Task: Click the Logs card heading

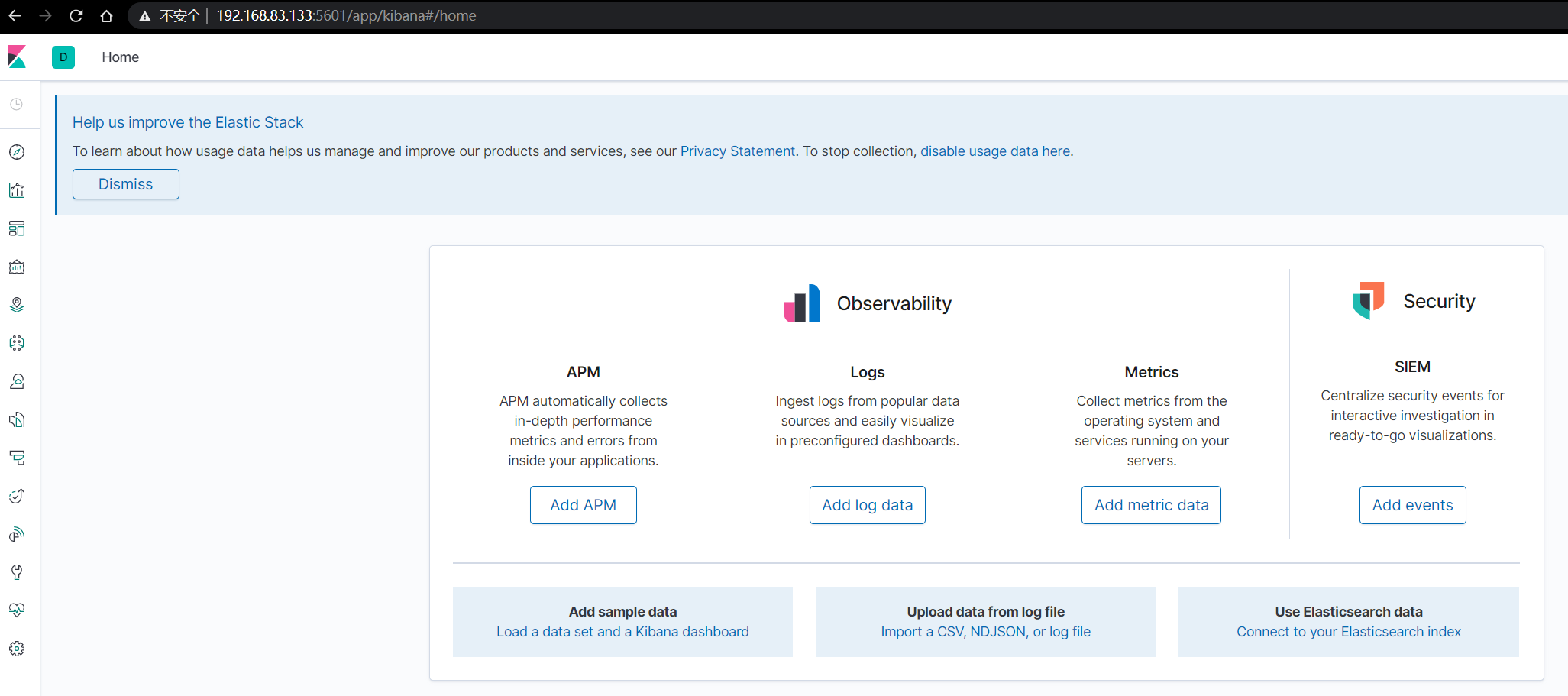Action: click(868, 372)
